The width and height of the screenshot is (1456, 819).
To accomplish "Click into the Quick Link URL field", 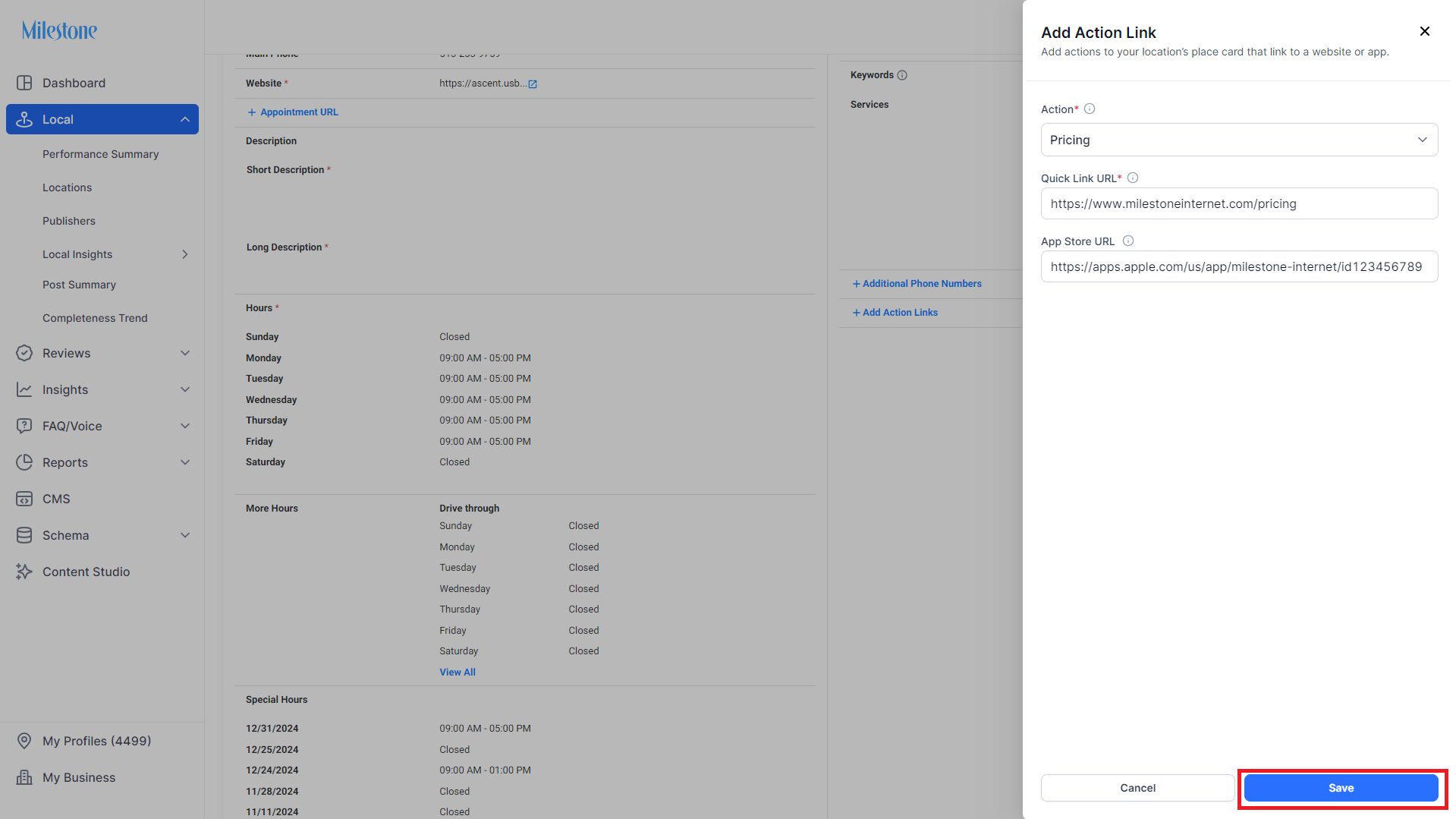I will (1239, 203).
